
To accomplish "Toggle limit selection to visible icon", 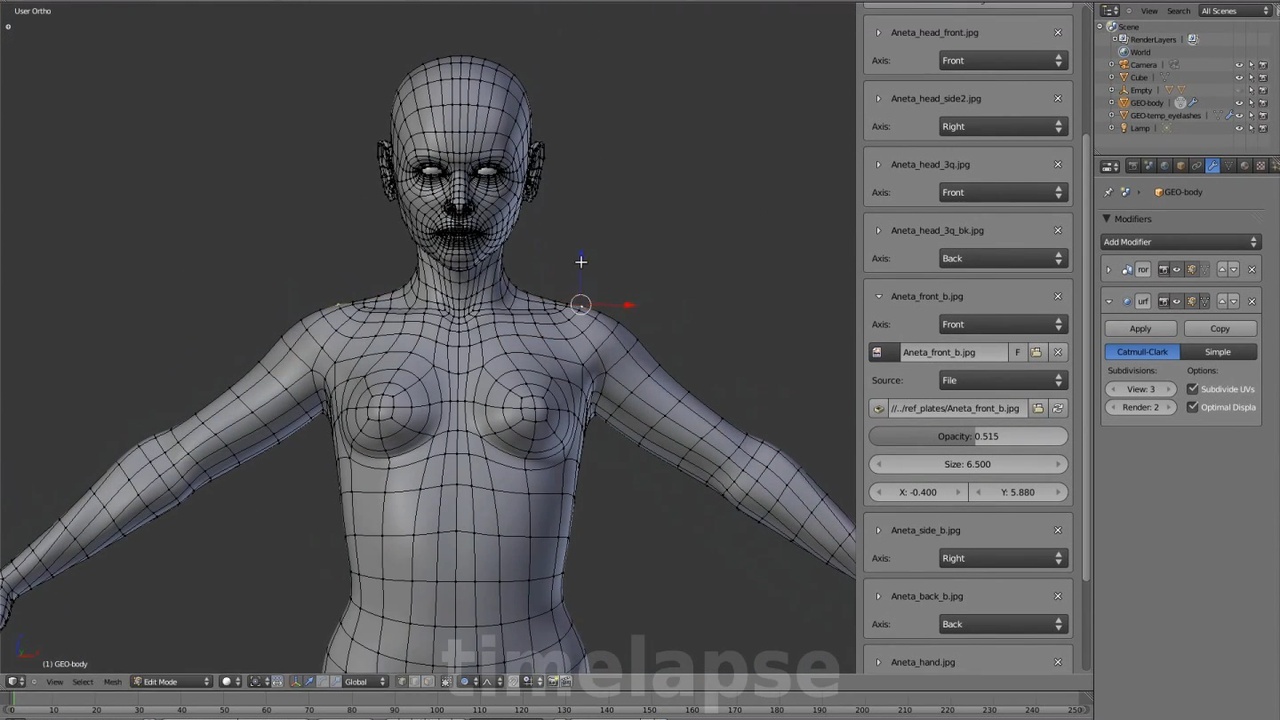I will coord(446,682).
